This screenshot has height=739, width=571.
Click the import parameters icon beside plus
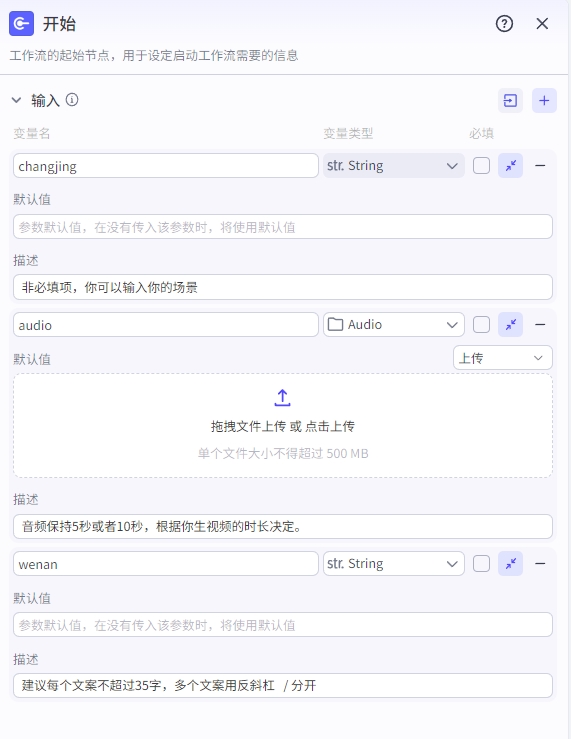[x=510, y=100]
